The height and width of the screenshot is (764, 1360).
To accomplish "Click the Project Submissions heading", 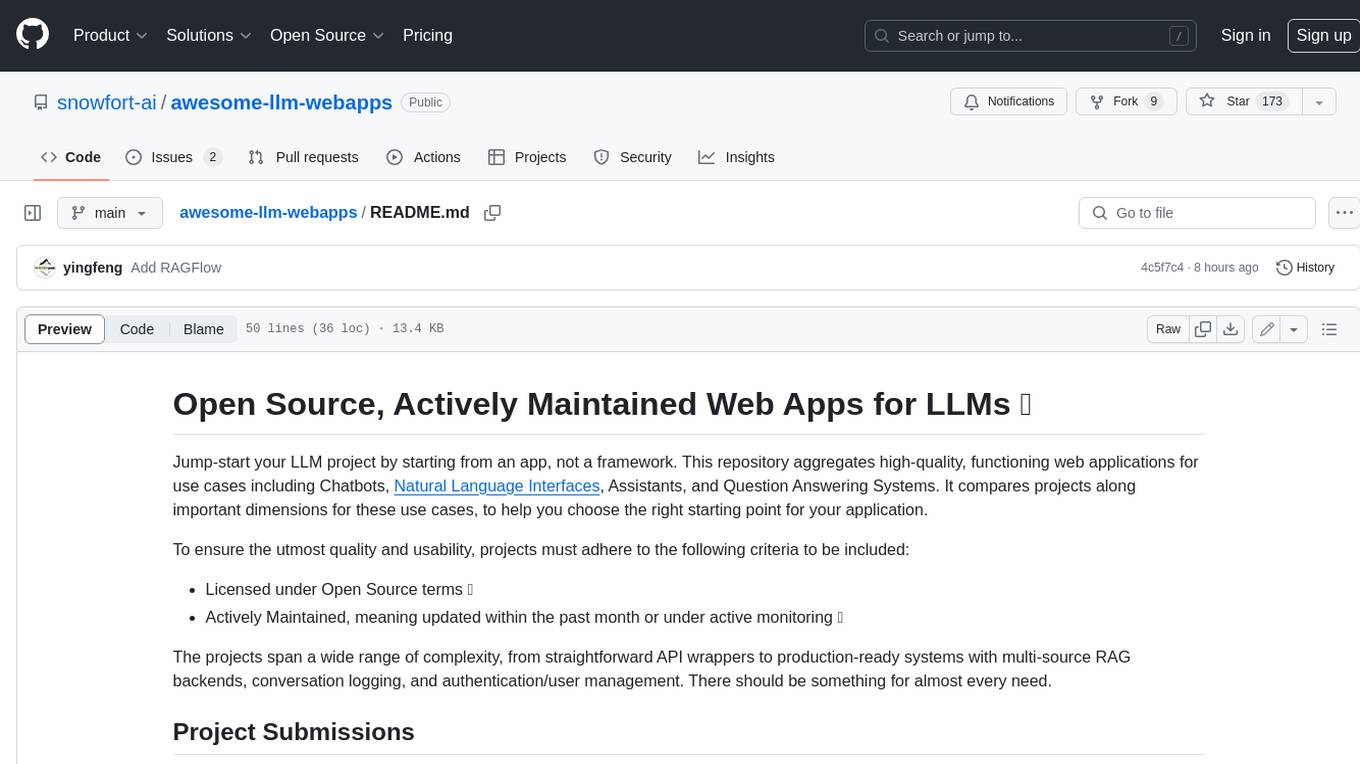I will 293,731.
